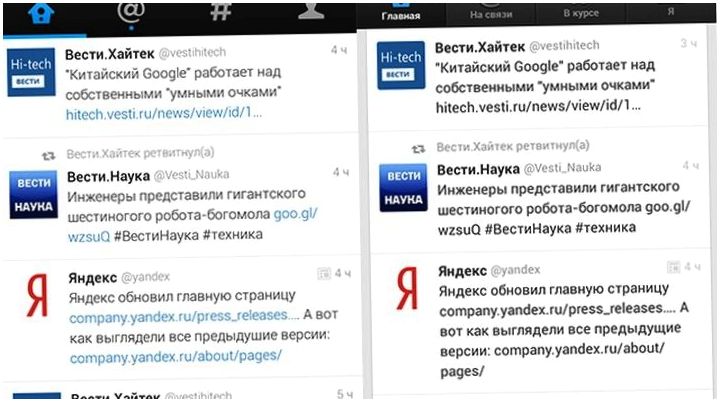Image resolution: width=720 pixels, height=402 pixels.
Task: Open company.yandex.ru/press_releases link in right tweet
Action: tap(557, 309)
